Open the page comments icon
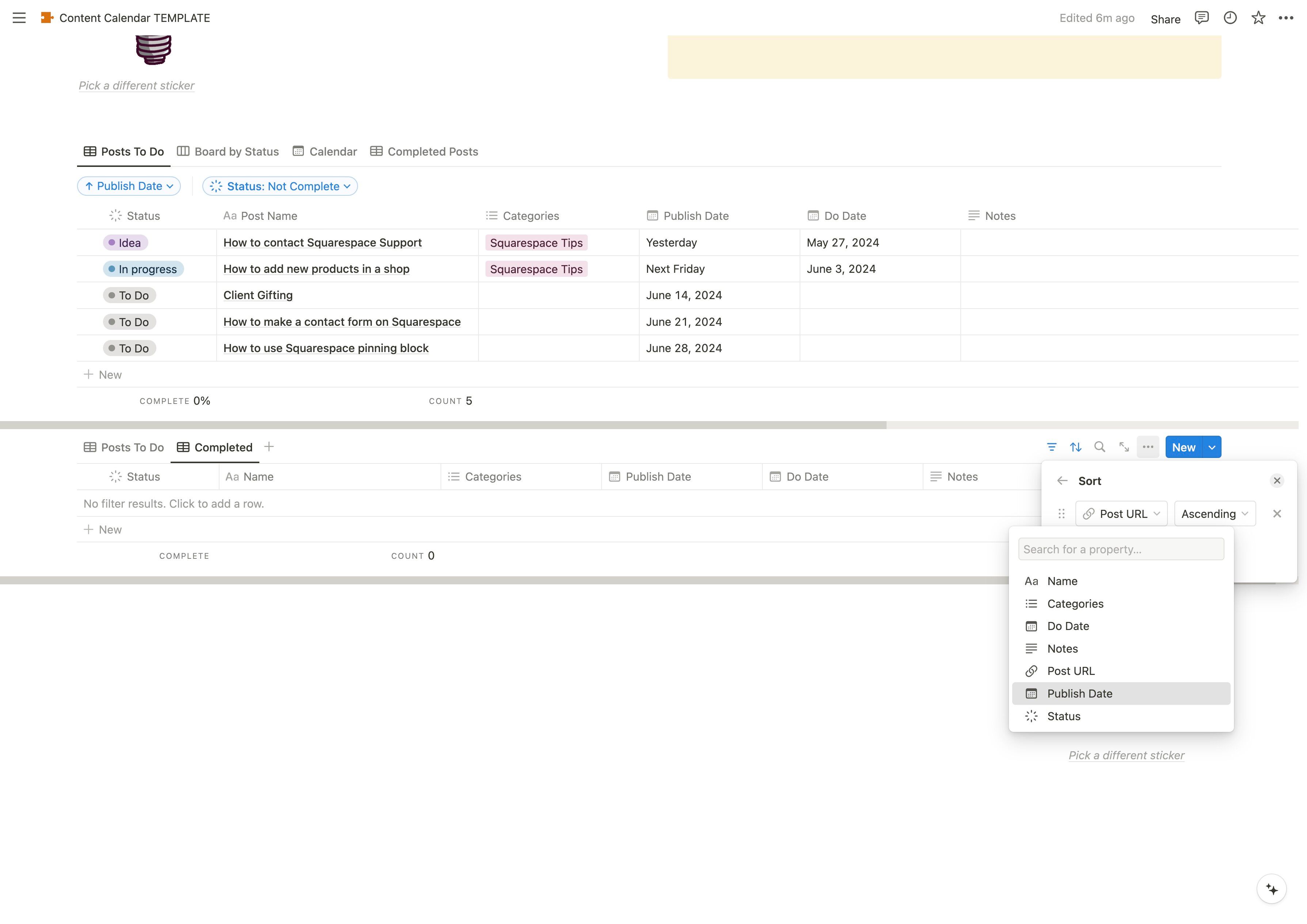This screenshot has width=1307, height=924. (1201, 18)
